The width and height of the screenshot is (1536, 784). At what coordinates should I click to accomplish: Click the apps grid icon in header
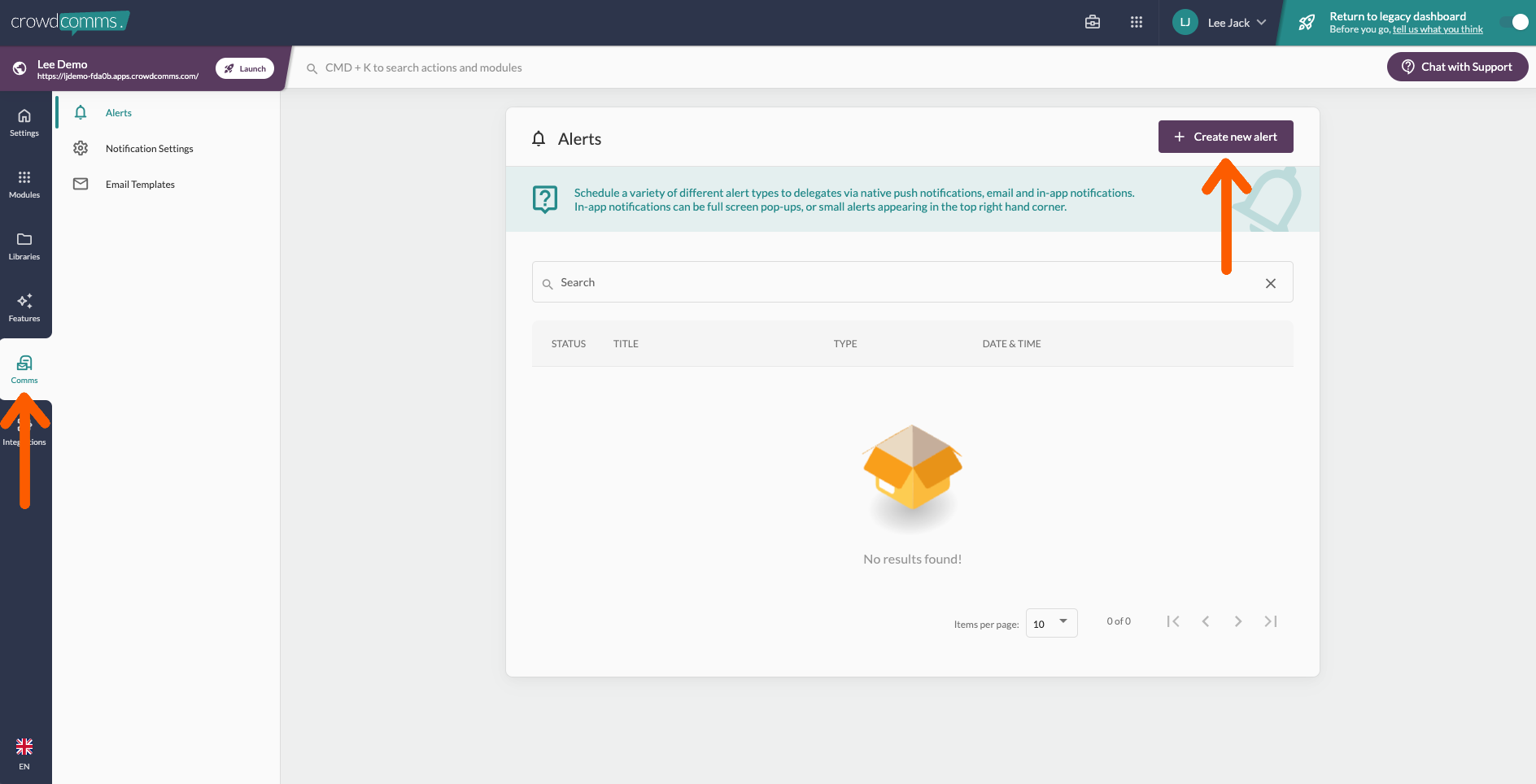[1137, 23]
